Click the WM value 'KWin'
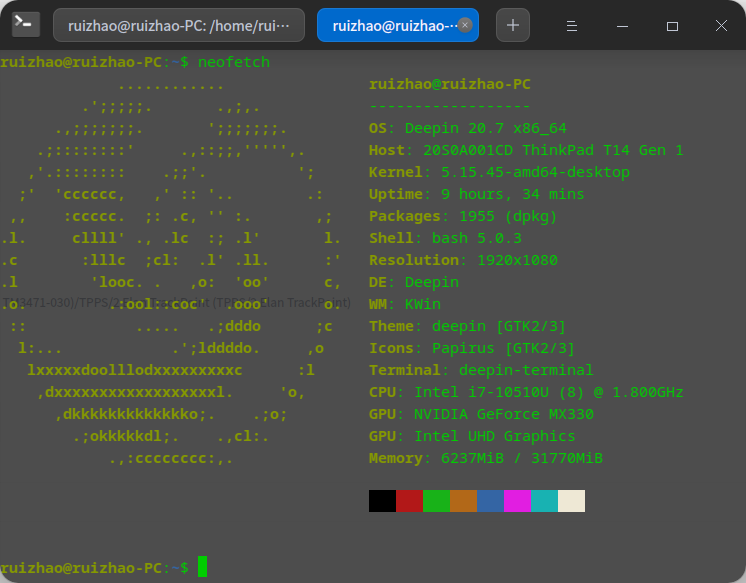This screenshot has height=583, width=746. [x=422, y=304]
